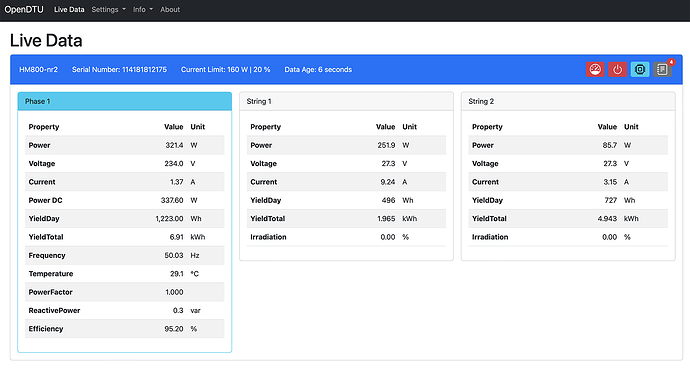This screenshot has width=690, height=377.
Task: Click the String 1 YieldTotal row
Action: click(x=346, y=219)
